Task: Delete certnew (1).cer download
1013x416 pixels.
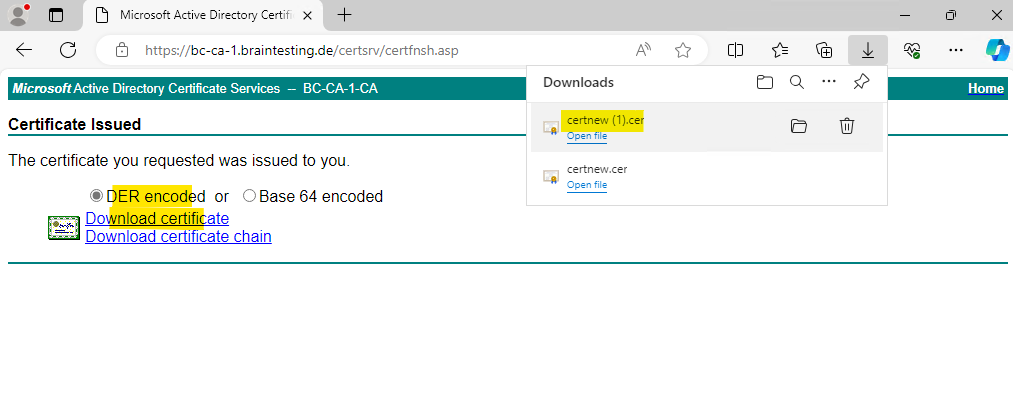Action: coord(847,126)
